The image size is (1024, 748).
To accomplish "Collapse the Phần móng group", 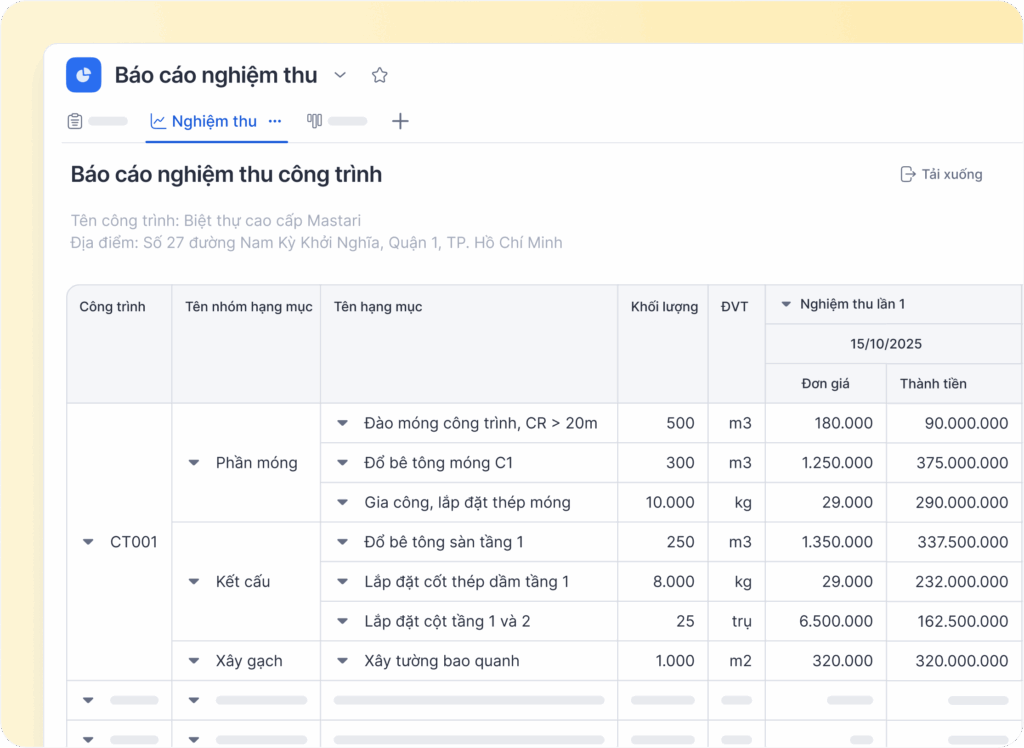I will (194, 463).
